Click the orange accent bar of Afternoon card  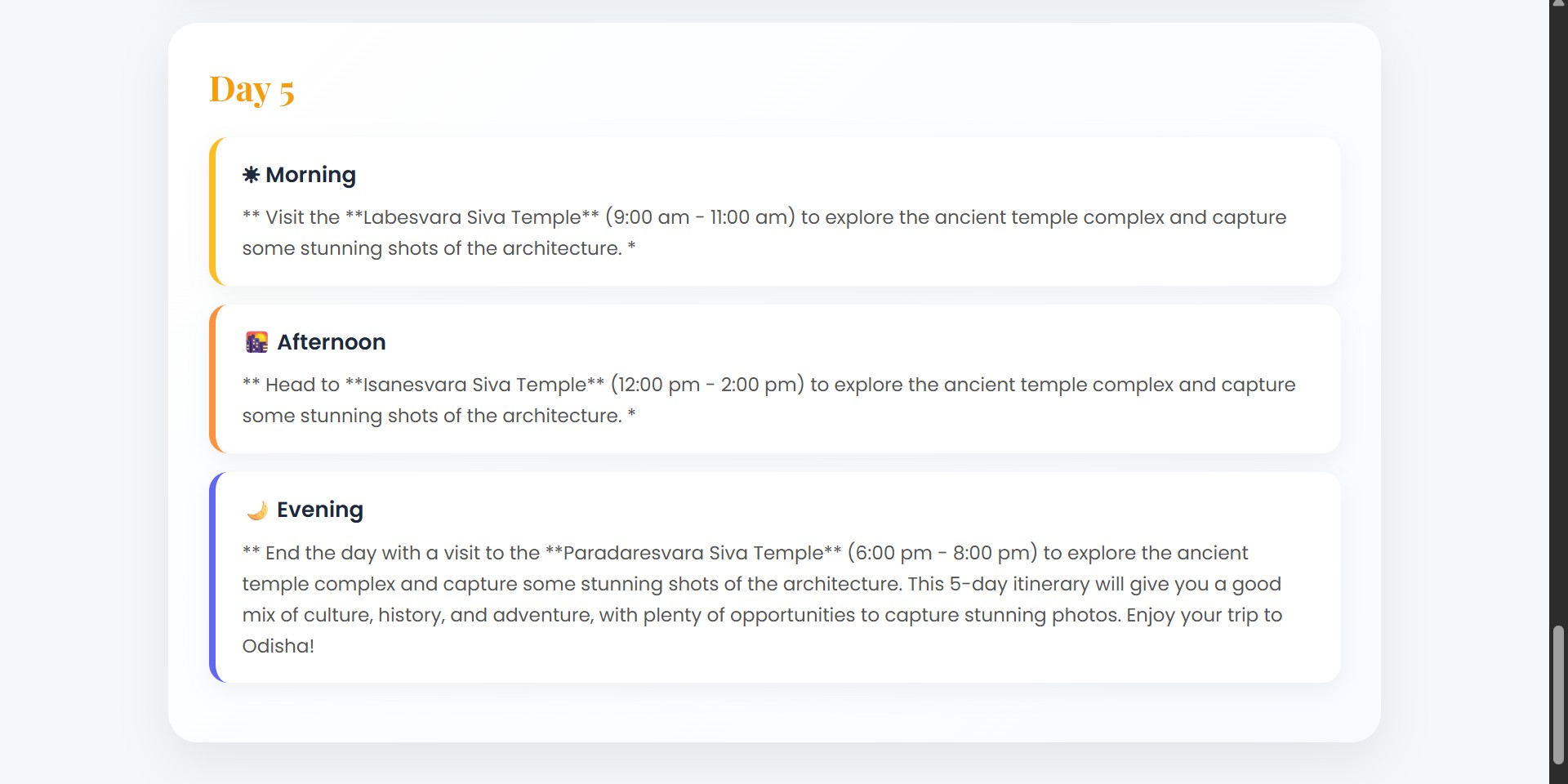pos(213,379)
